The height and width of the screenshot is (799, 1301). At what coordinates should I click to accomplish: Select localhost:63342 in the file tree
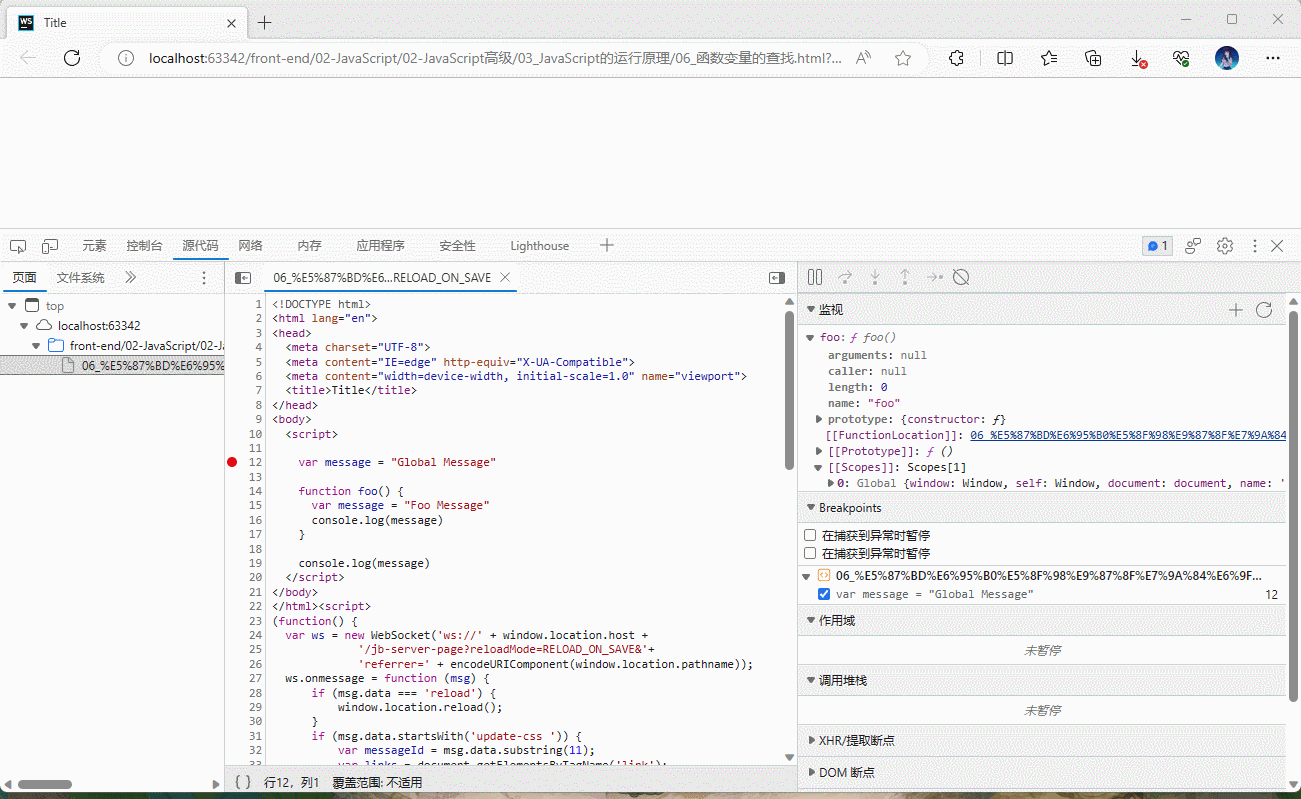99,325
